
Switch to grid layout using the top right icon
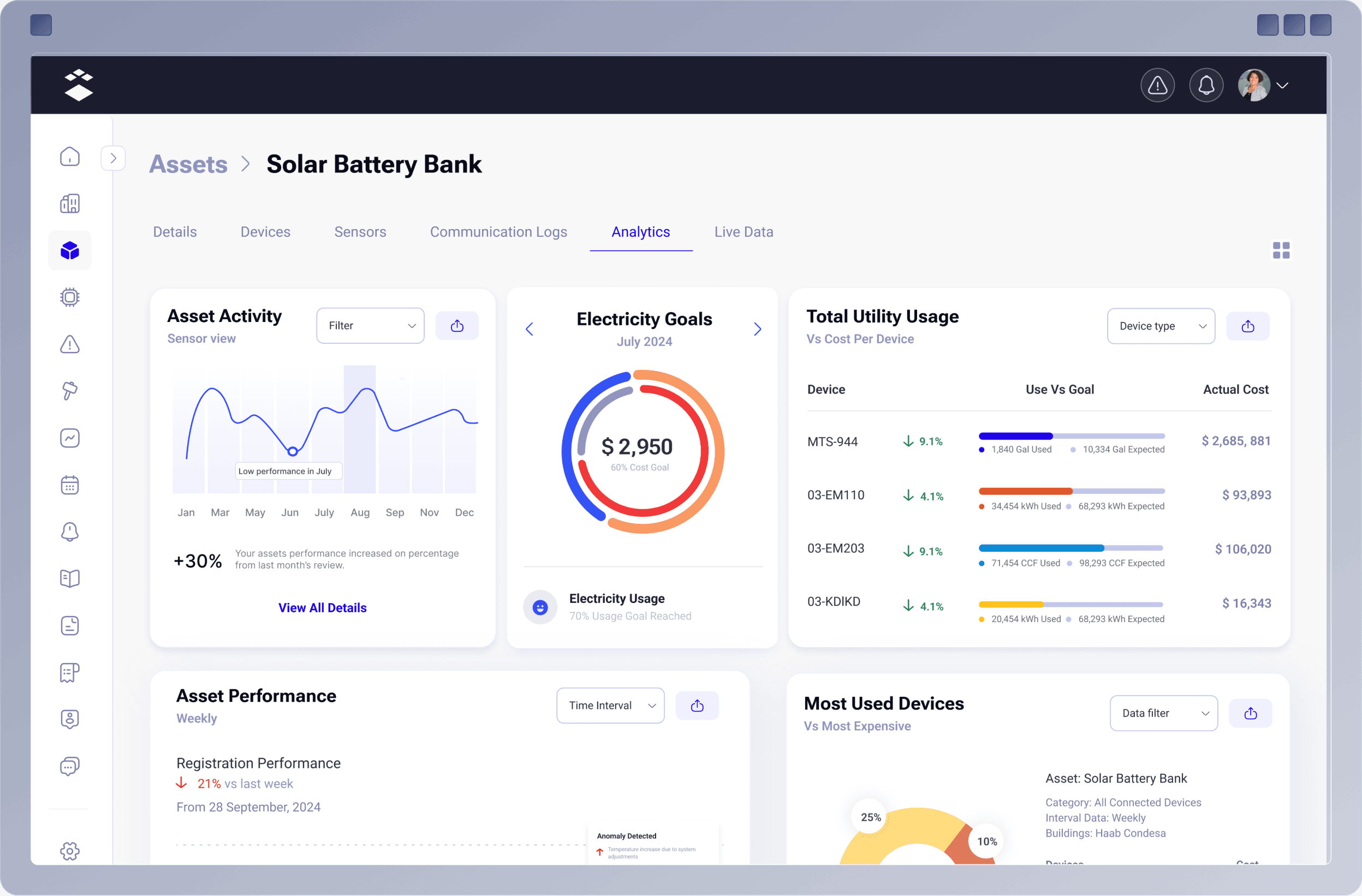1281,250
